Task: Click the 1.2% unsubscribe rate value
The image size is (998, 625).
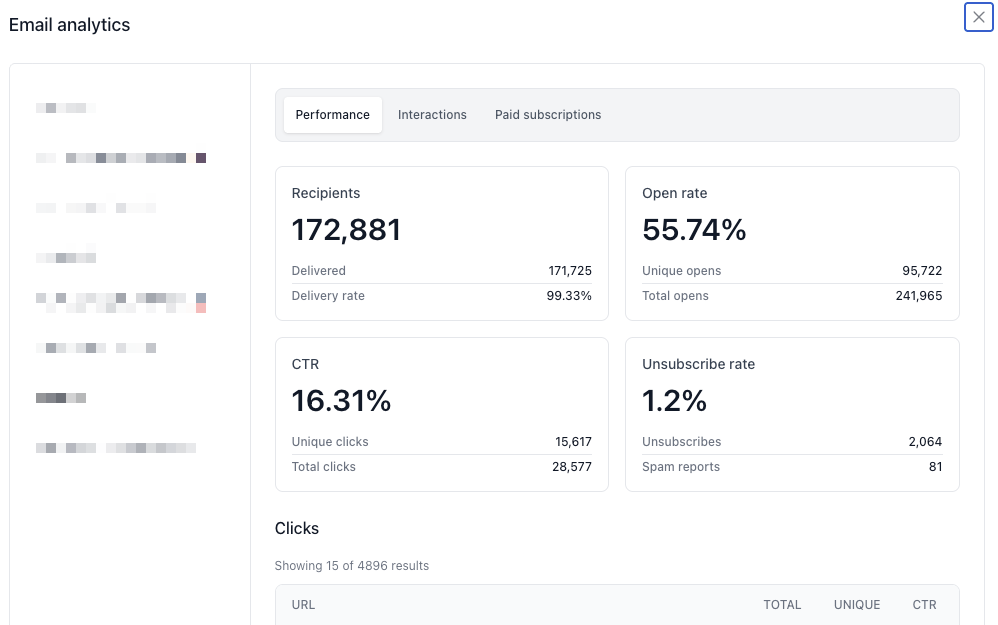Action: (x=674, y=401)
